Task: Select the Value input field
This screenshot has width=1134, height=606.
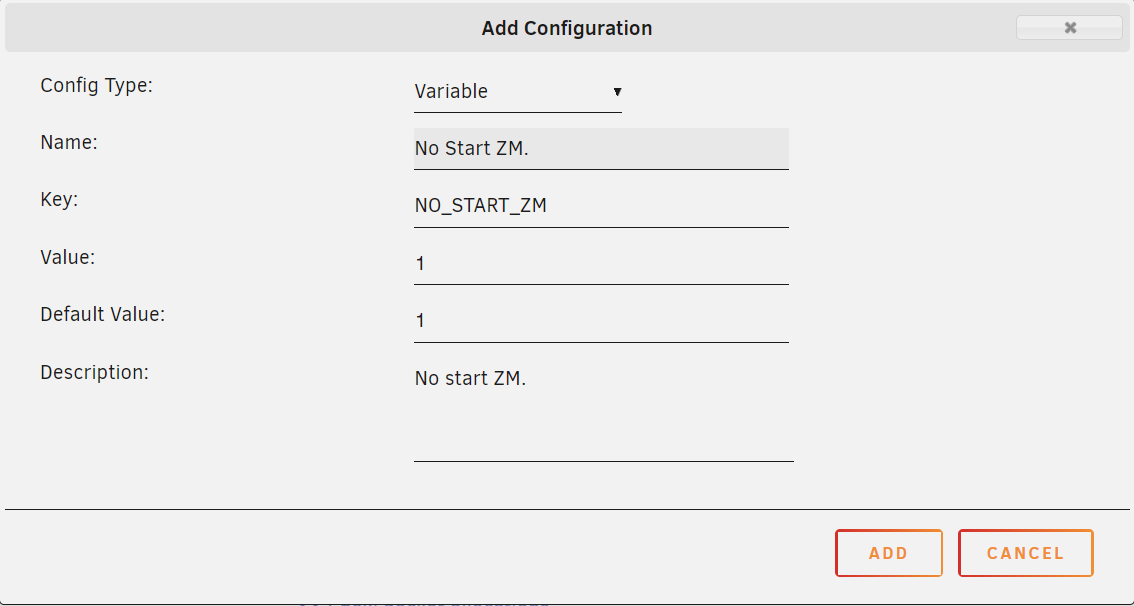Action: pyautogui.click(x=601, y=264)
